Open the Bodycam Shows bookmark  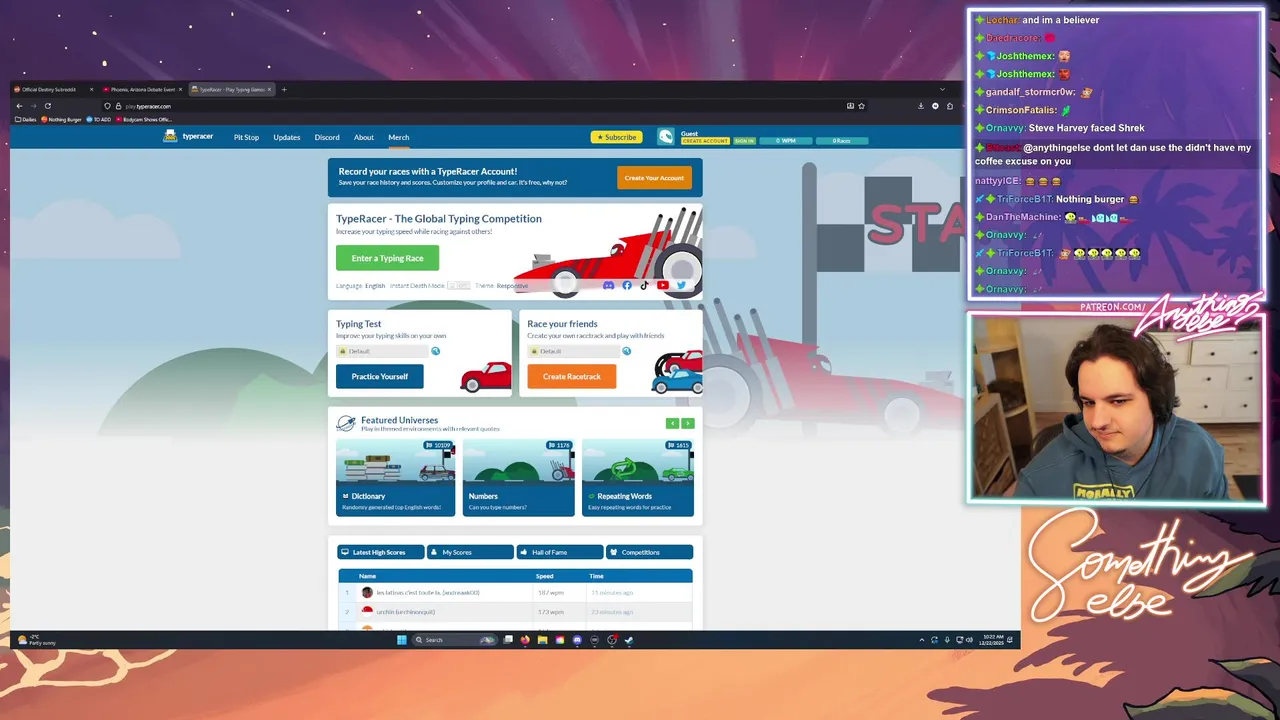tap(144, 119)
